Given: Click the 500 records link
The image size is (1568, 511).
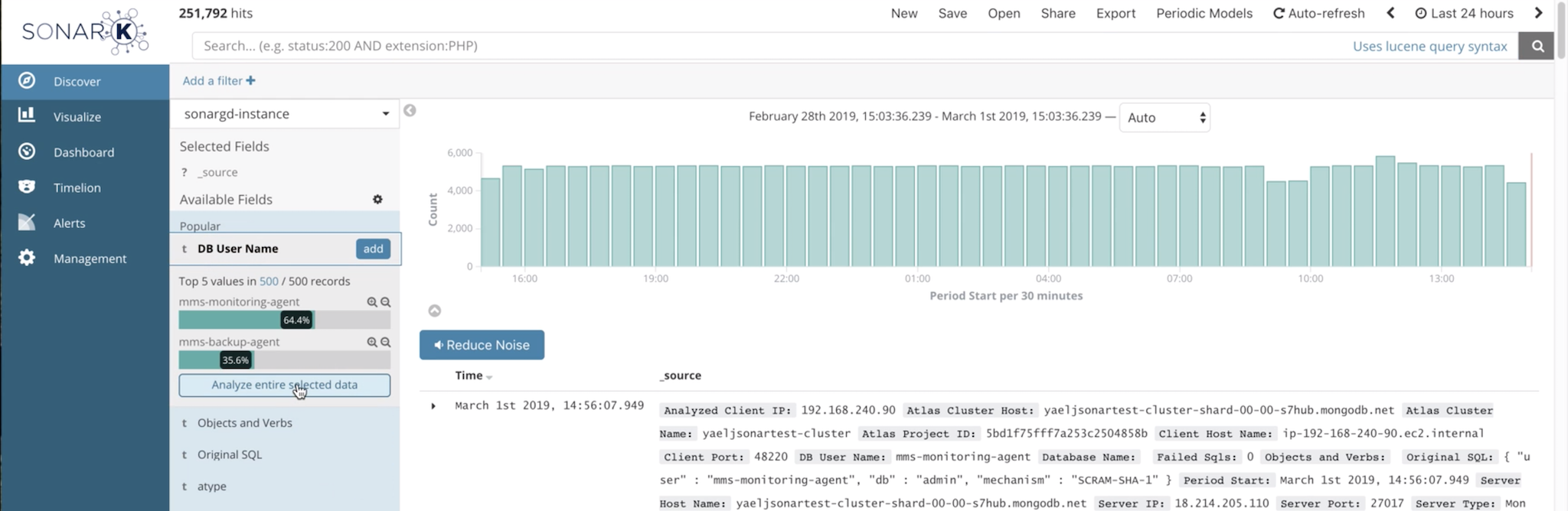Looking at the screenshot, I should pyautogui.click(x=269, y=281).
